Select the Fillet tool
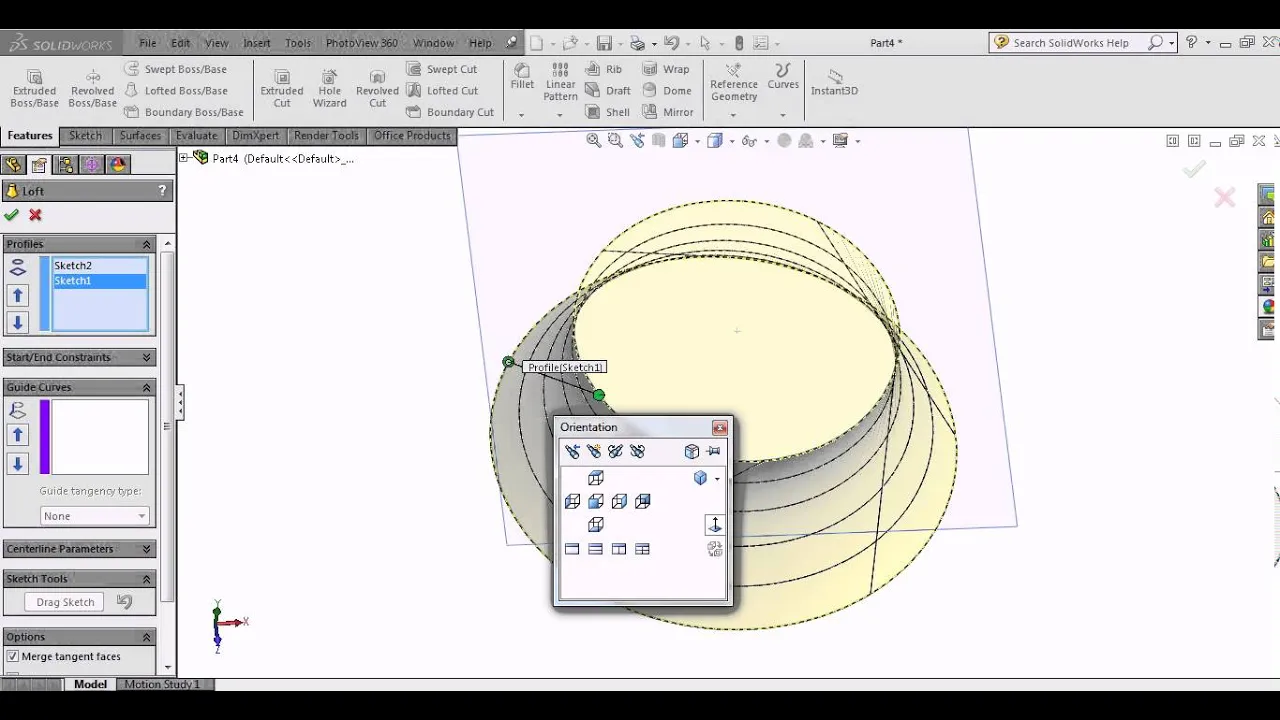Screen dimensions: 1280x720 tap(522, 77)
